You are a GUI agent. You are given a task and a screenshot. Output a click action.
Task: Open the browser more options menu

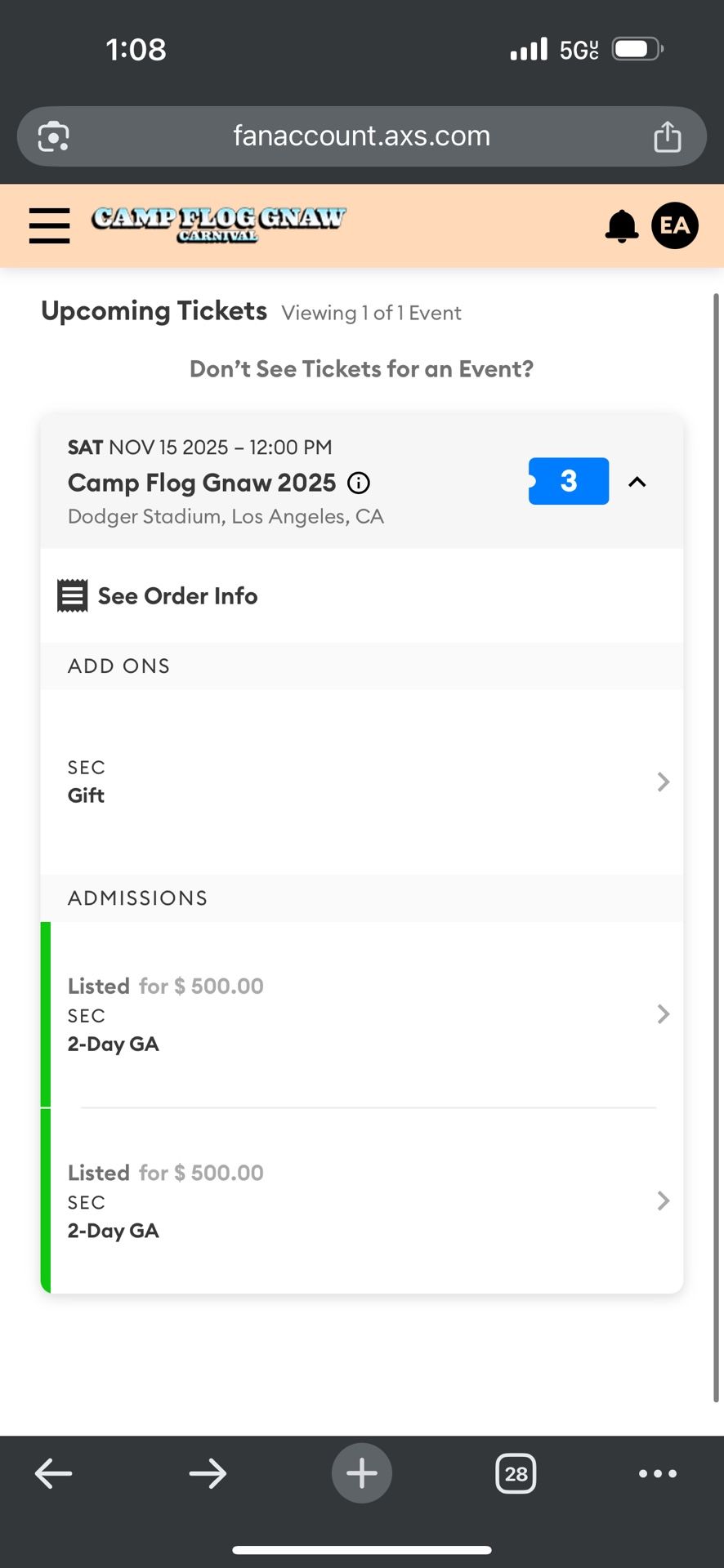tap(657, 1473)
